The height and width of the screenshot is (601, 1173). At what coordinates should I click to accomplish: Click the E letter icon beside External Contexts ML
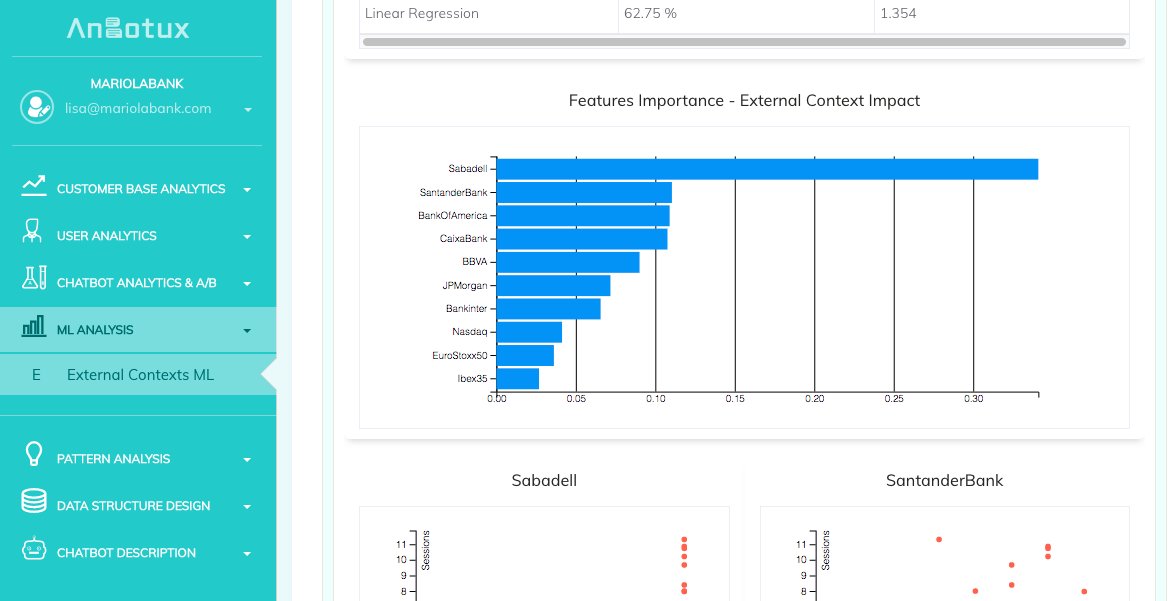(x=36, y=375)
